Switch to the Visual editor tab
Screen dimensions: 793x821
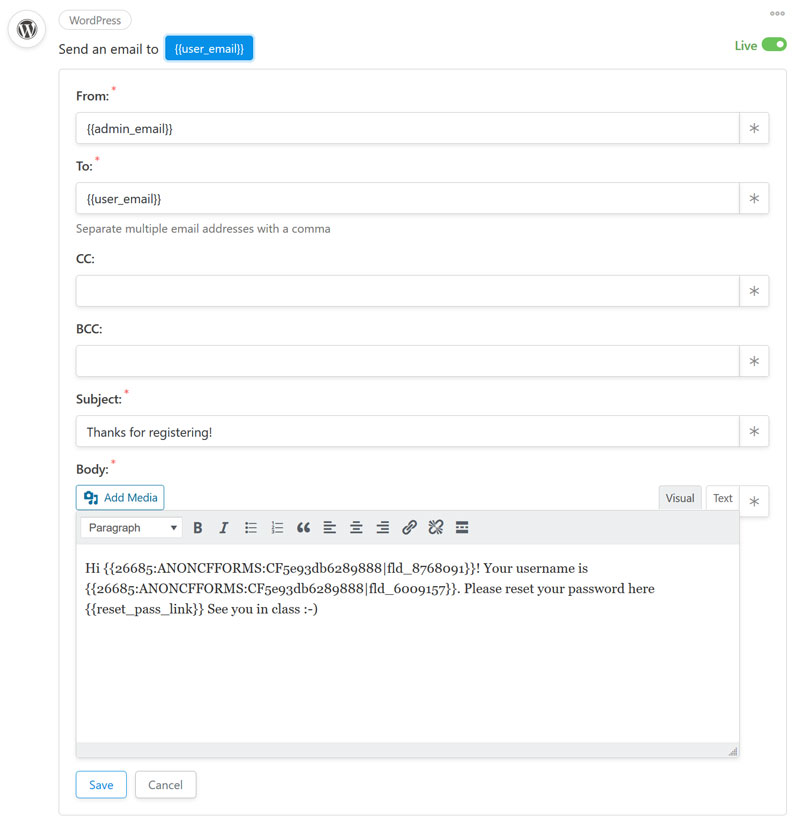(679, 498)
